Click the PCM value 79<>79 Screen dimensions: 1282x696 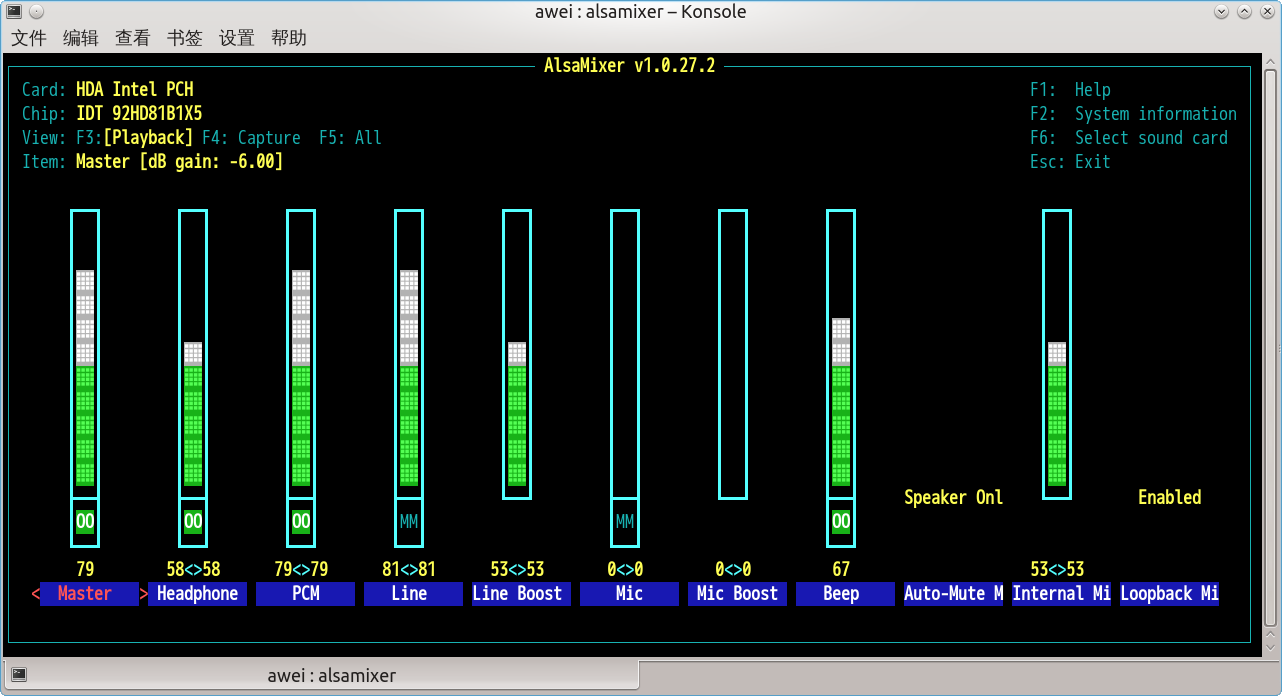[x=301, y=569]
